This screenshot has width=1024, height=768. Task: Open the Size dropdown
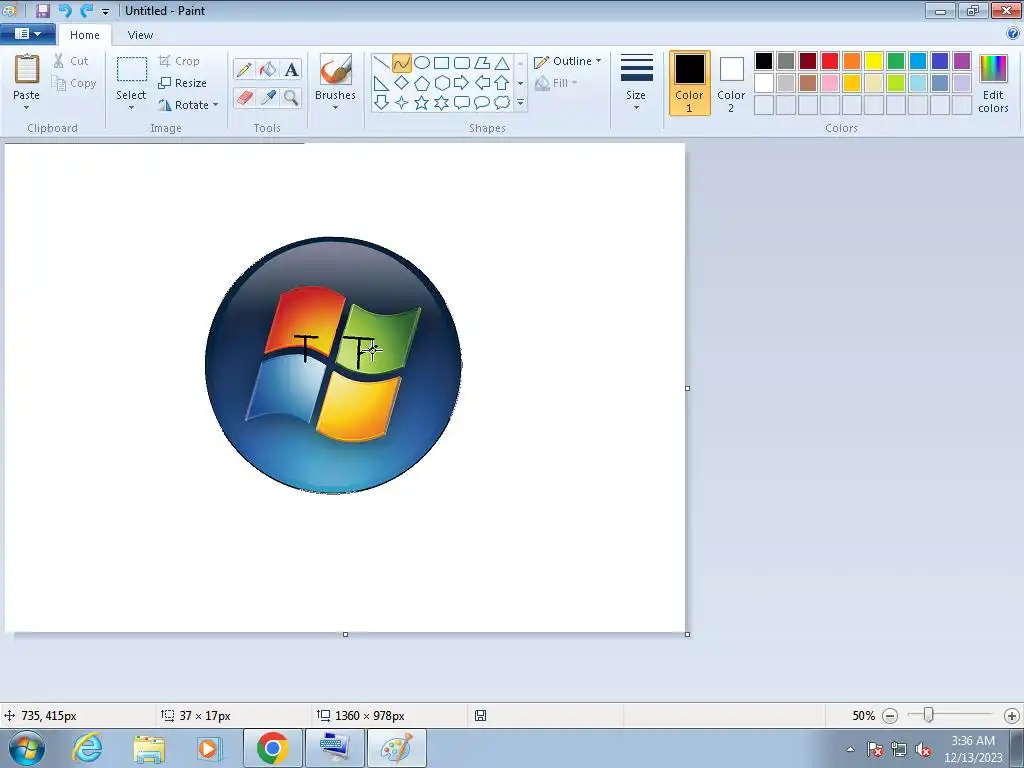pos(636,82)
